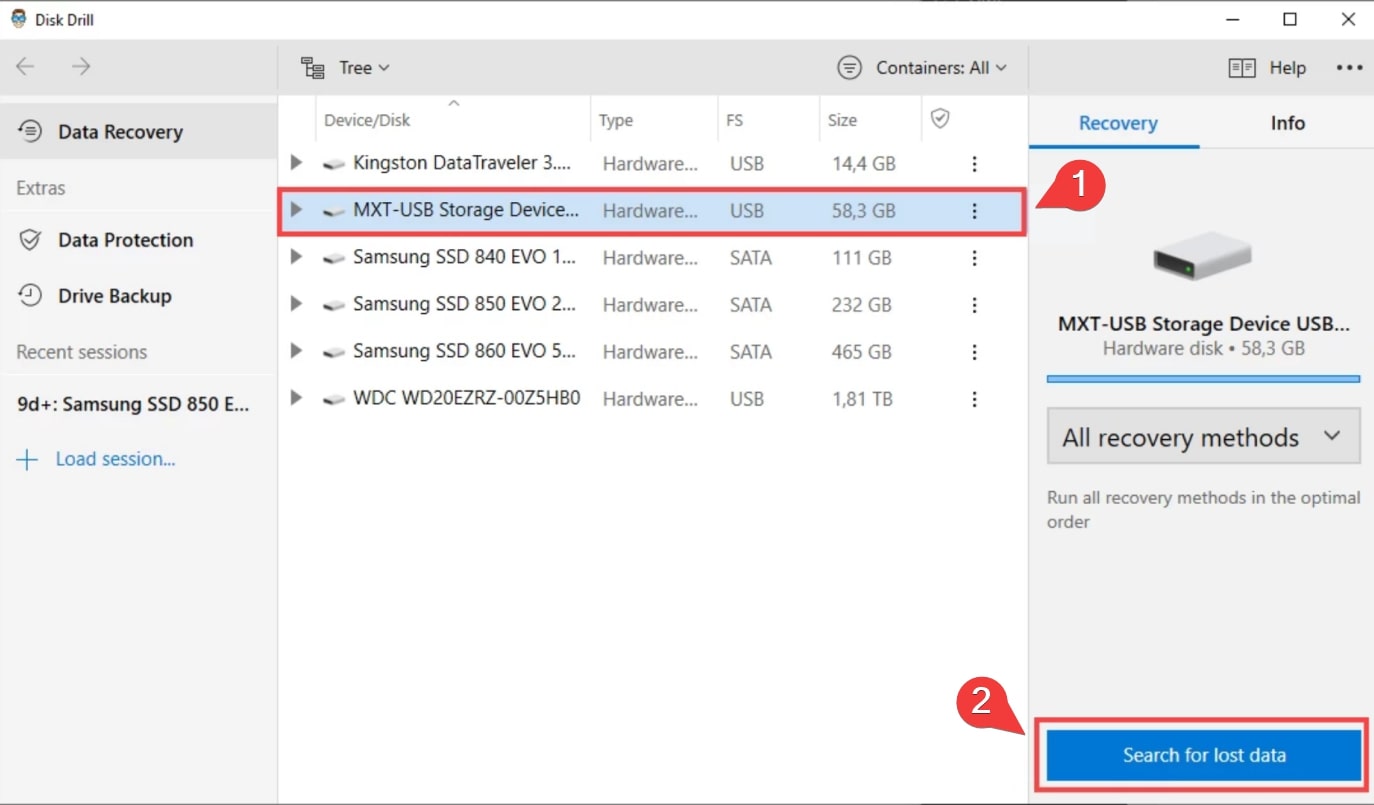Select the Samsung SSD 850 EVO disk name
The width and height of the screenshot is (1374, 805).
pos(465,304)
